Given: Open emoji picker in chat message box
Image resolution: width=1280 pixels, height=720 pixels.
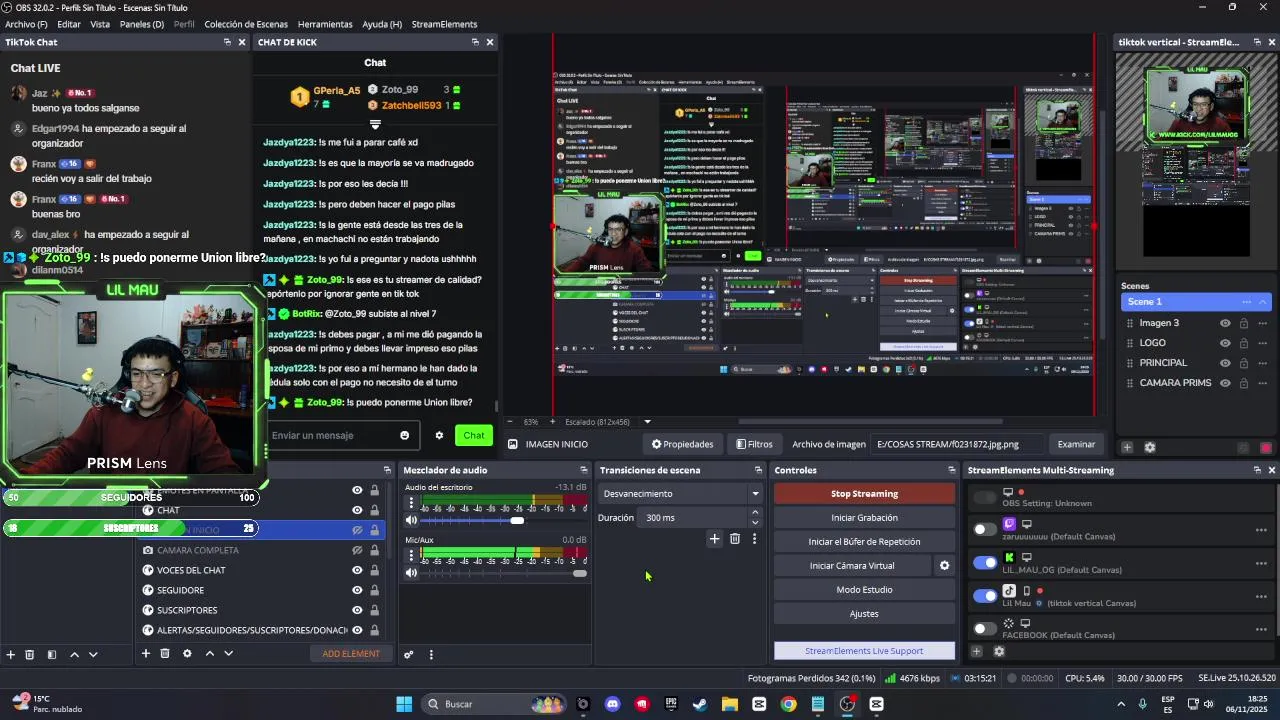Looking at the screenshot, I should pos(404,435).
